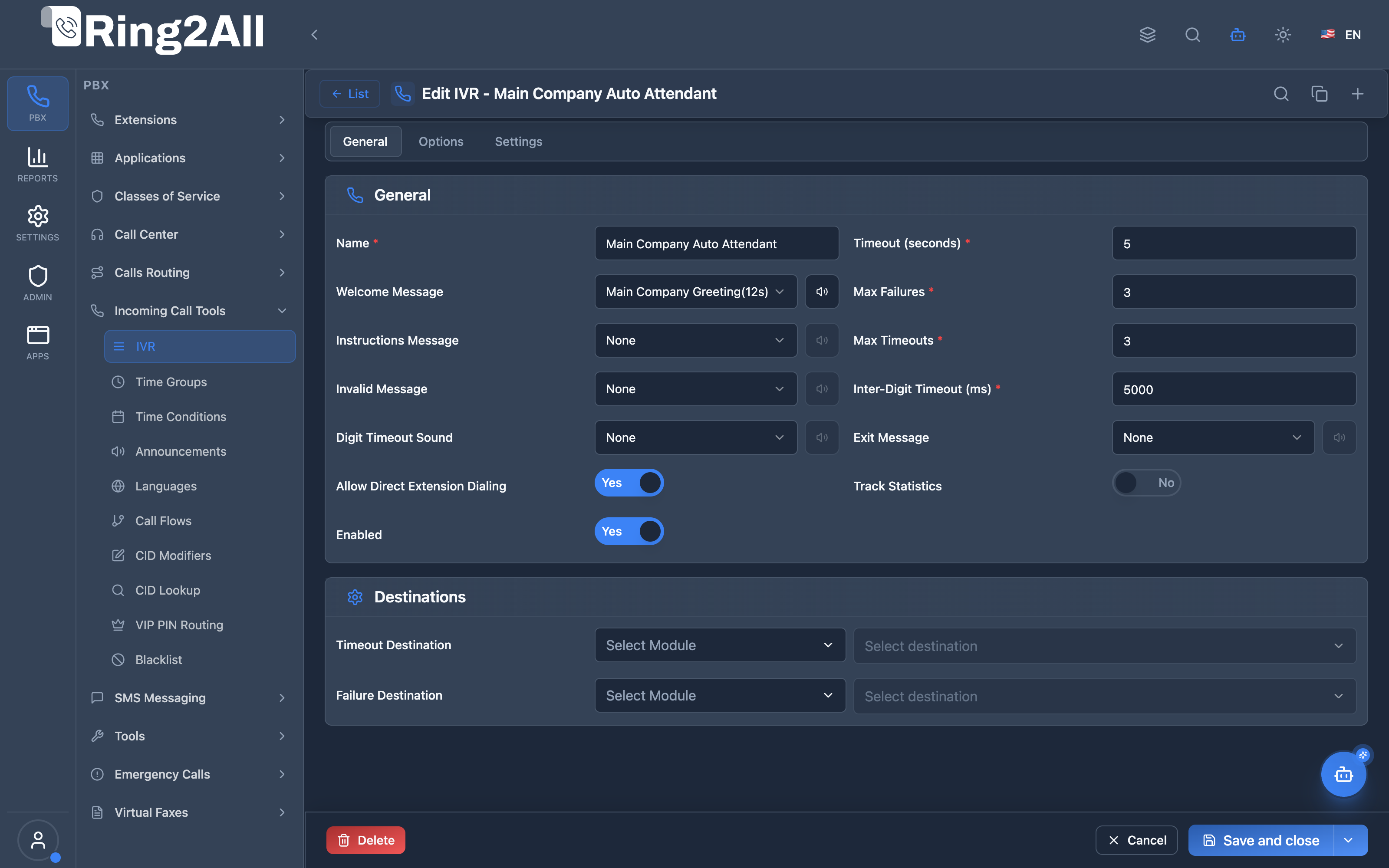Open the robot assistant icon in header
The width and height of the screenshot is (1389, 868).
1238,34
